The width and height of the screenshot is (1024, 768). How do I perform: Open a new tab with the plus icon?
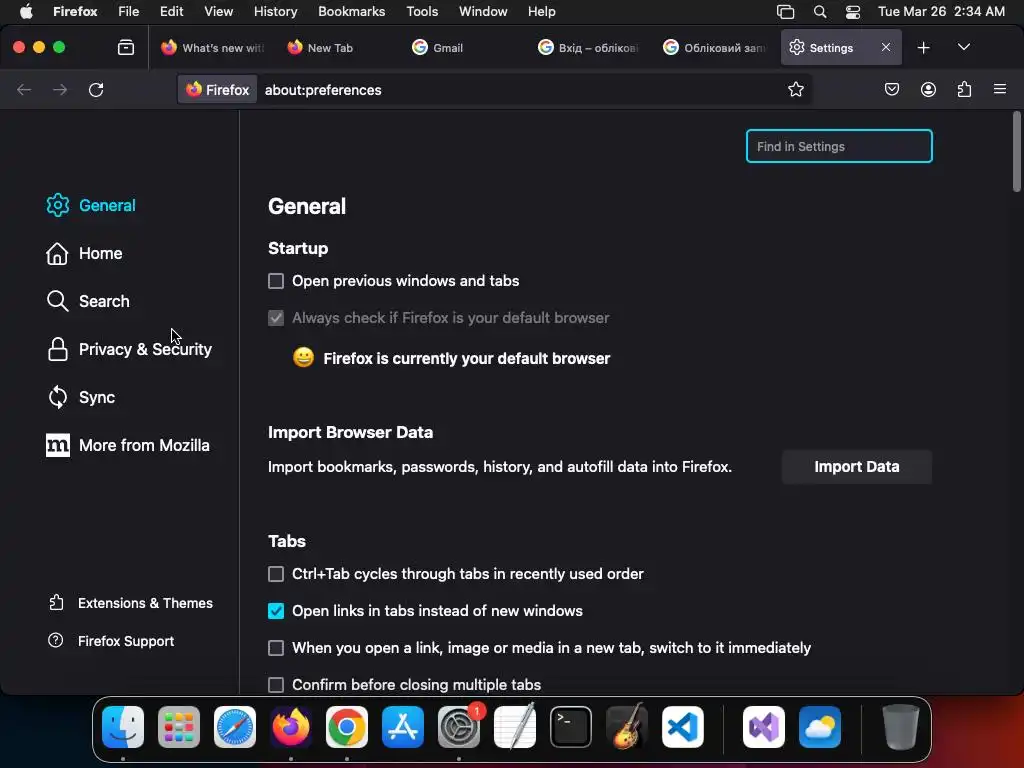point(923,47)
